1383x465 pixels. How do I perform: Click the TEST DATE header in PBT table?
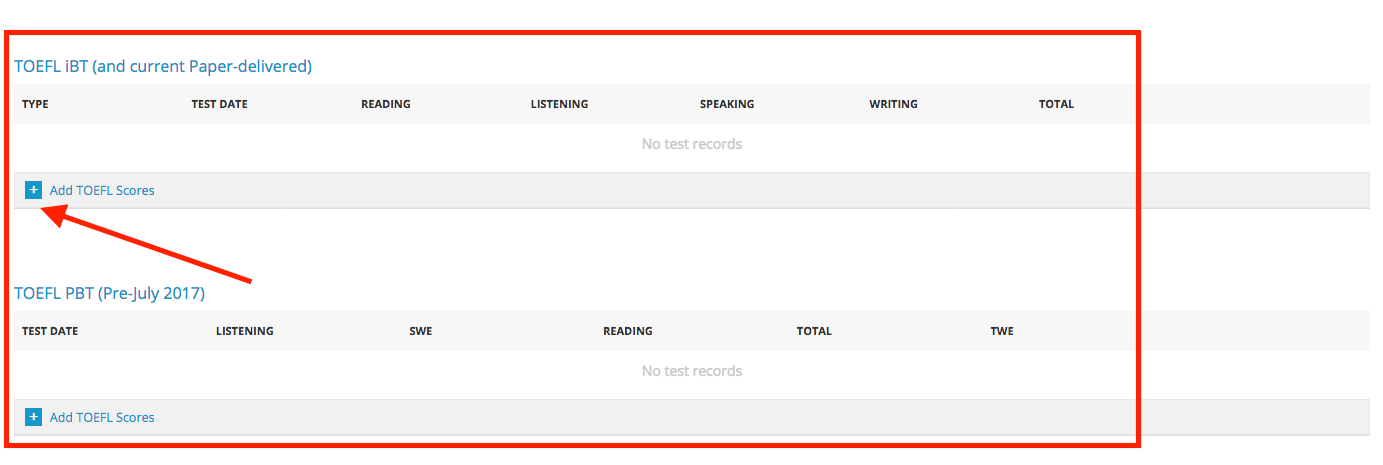50,331
